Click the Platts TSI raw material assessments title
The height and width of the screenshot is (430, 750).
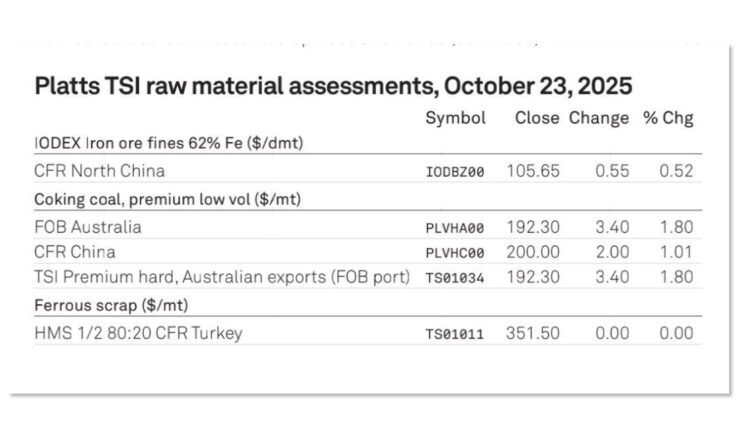(333, 85)
